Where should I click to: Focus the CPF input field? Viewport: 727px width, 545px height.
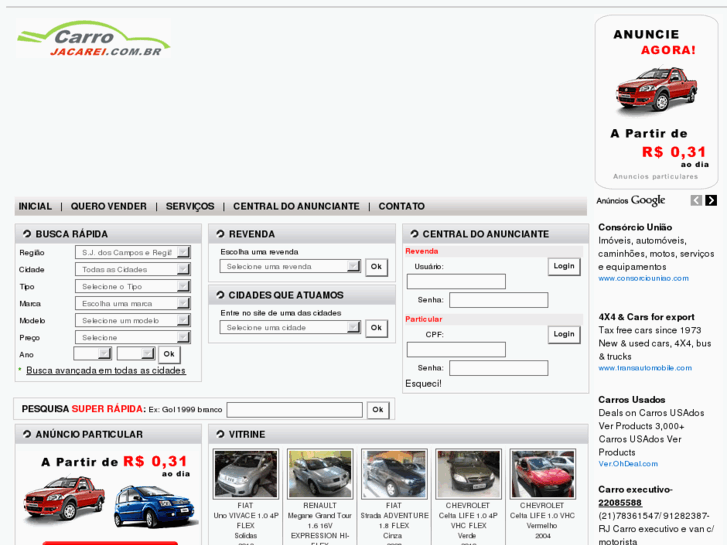456,350
